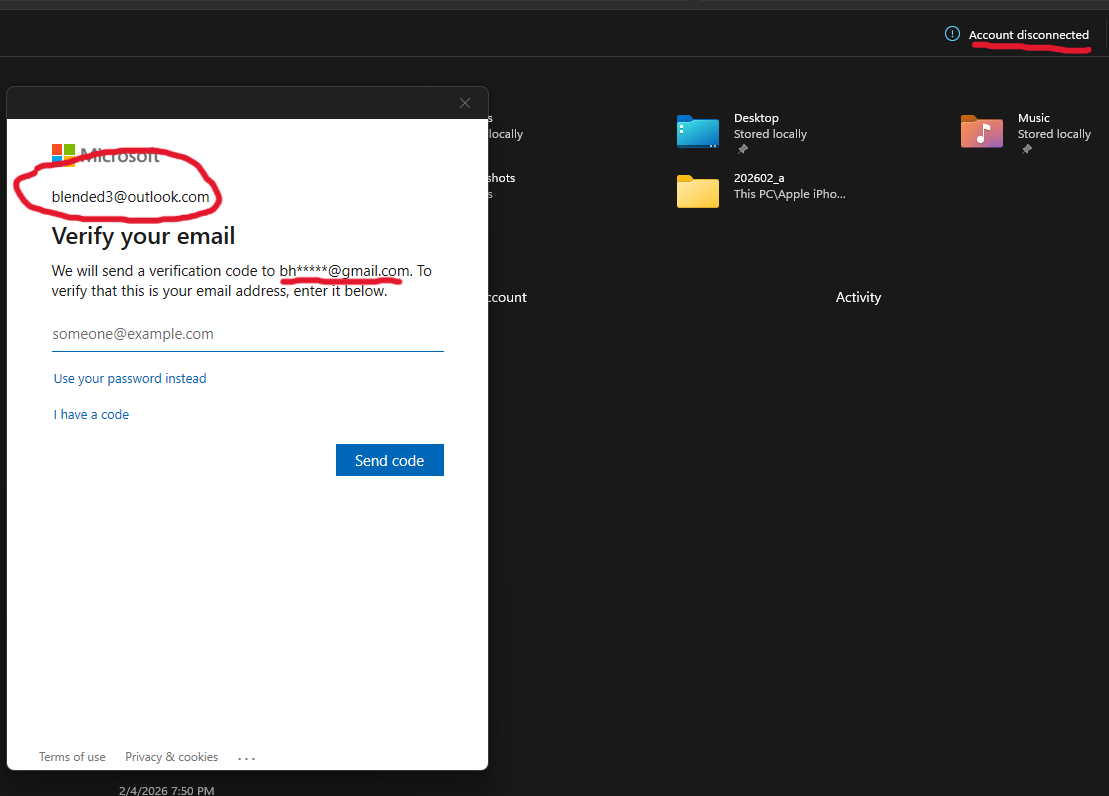This screenshot has height=796, width=1109.
Task: Open the Desktop folder icon
Action: 697,132
